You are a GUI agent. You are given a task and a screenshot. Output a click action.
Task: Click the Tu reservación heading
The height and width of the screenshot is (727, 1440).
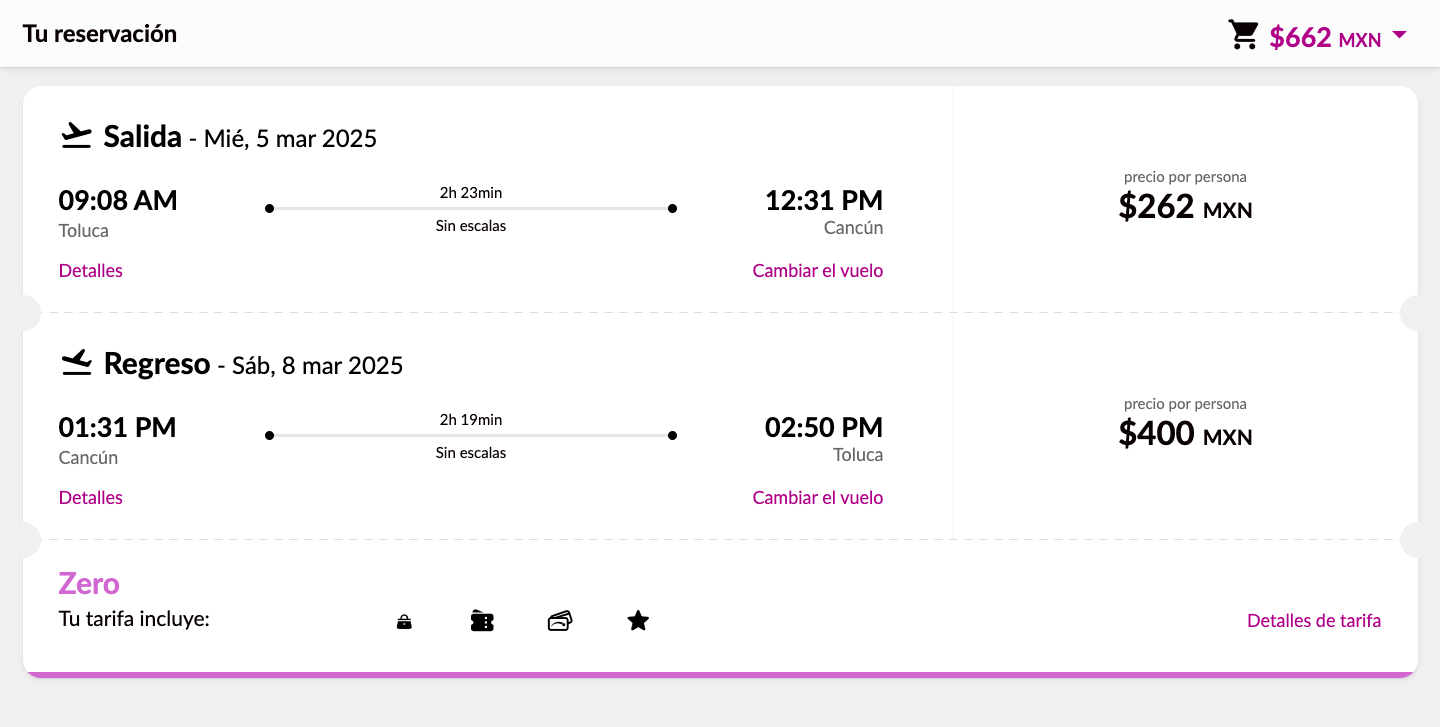[100, 33]
